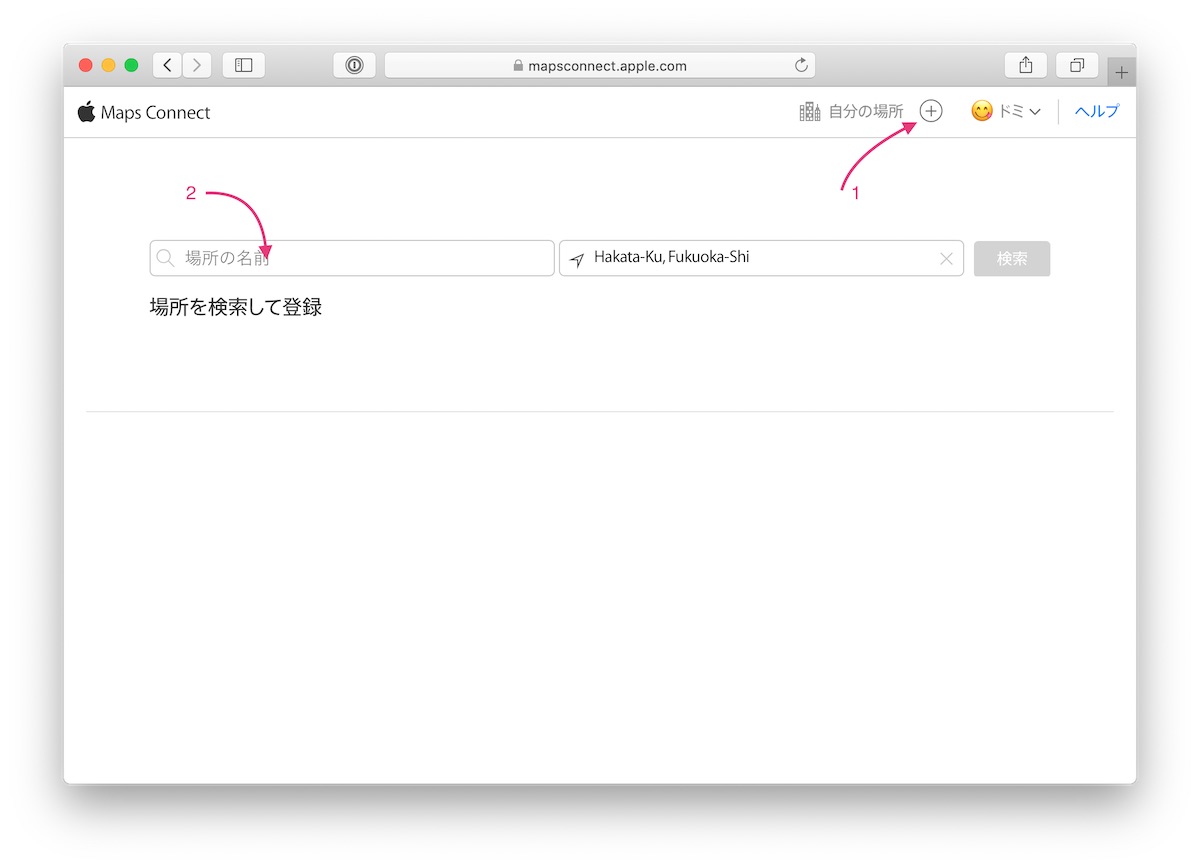
Task: Click the ドミ emoji avatar
Action: coord(982,111)
